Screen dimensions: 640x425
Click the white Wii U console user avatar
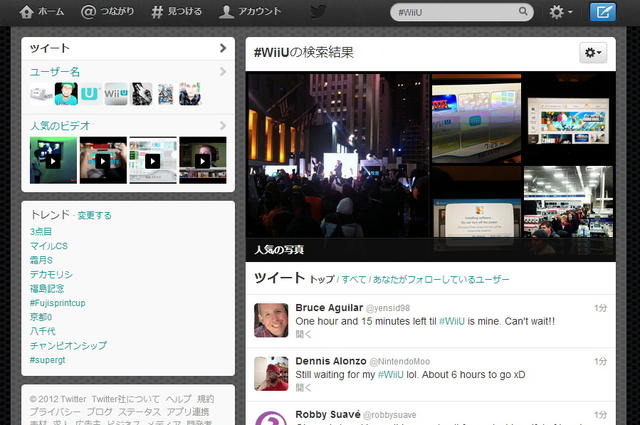(41, 94)
